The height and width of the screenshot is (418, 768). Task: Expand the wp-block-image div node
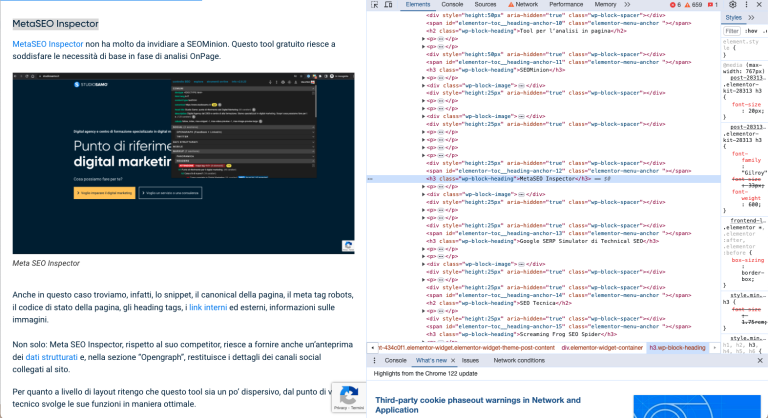tap(424, 87)
